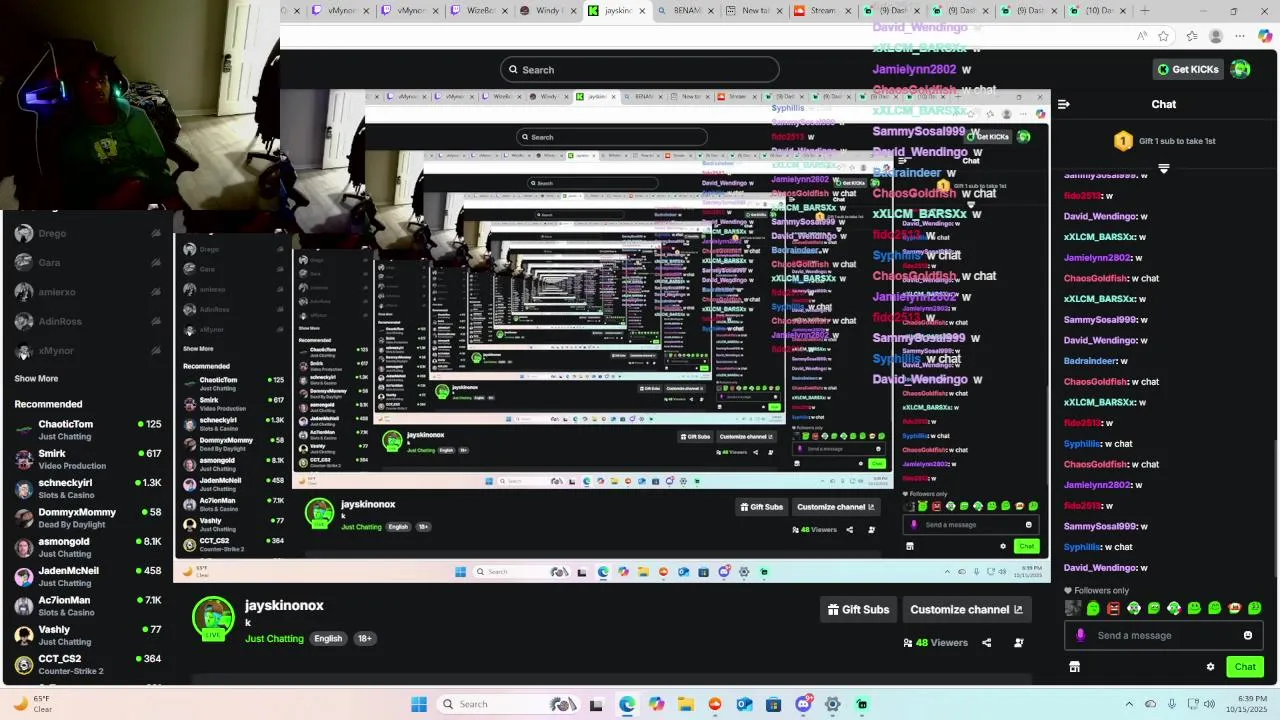The image size is (1280, 720).
Task: Open the profile avatar top-right
Action: [1240, 69]
